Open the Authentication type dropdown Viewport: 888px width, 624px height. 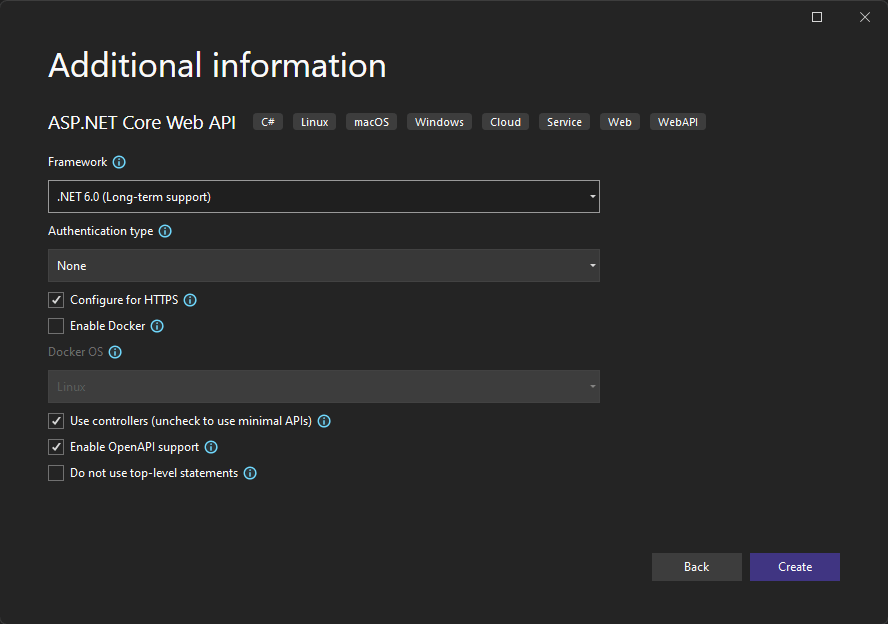coord(324,266)
